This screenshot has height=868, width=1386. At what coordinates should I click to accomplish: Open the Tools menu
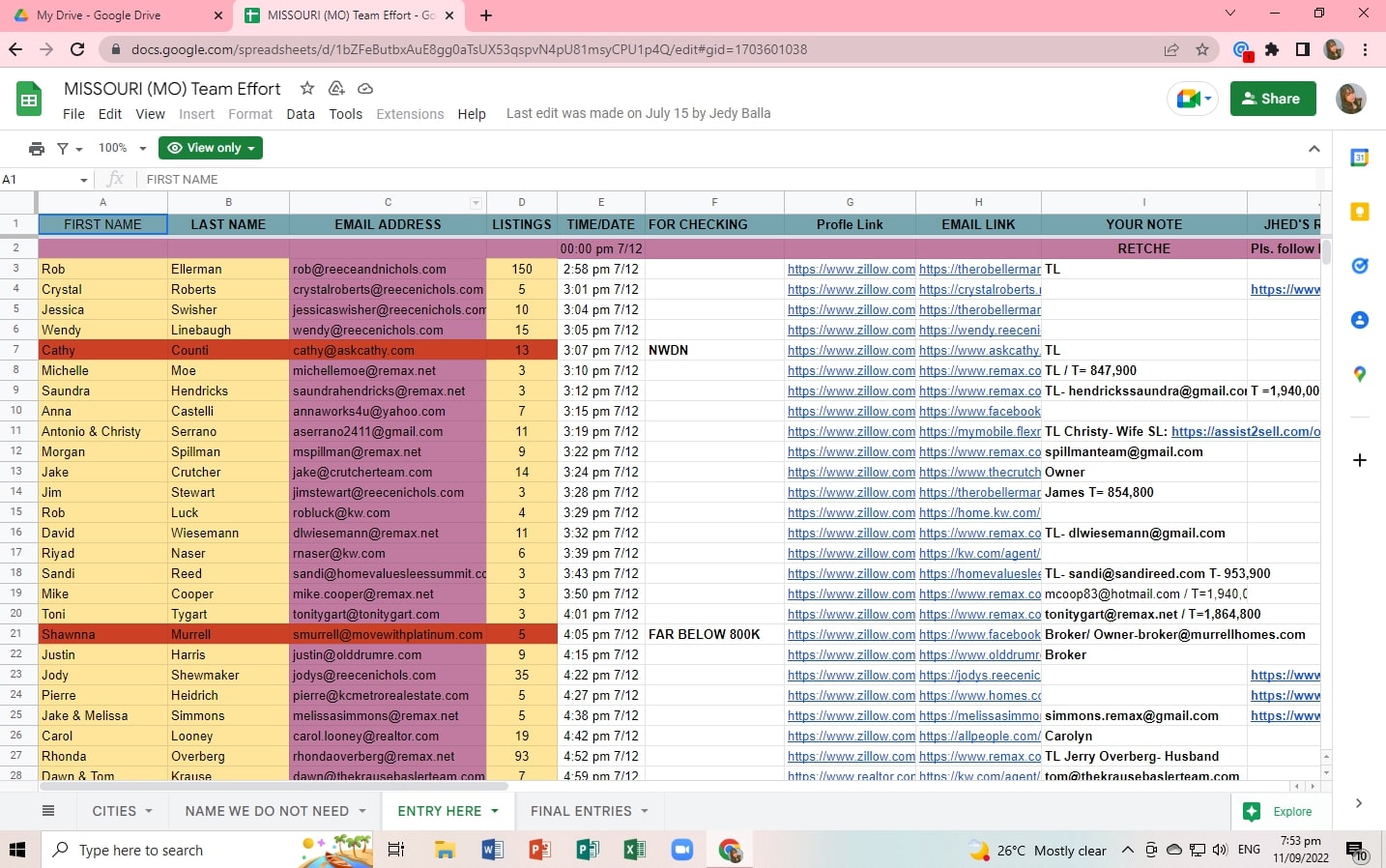coord(345,114)
